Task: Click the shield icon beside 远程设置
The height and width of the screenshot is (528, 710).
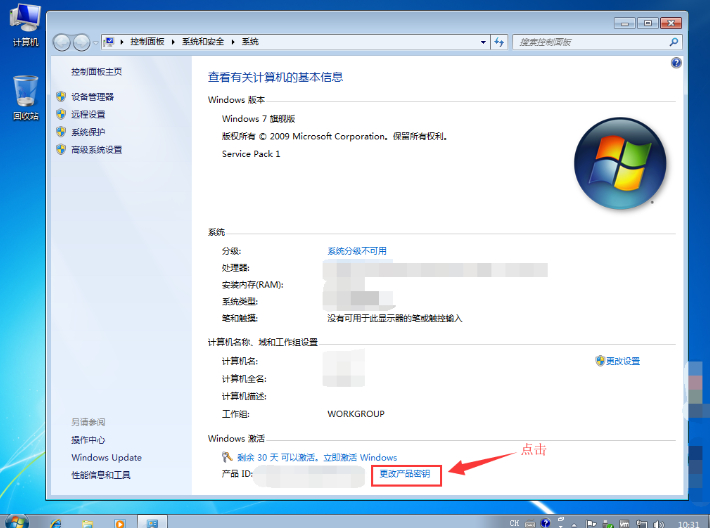Action: (61, 114)
